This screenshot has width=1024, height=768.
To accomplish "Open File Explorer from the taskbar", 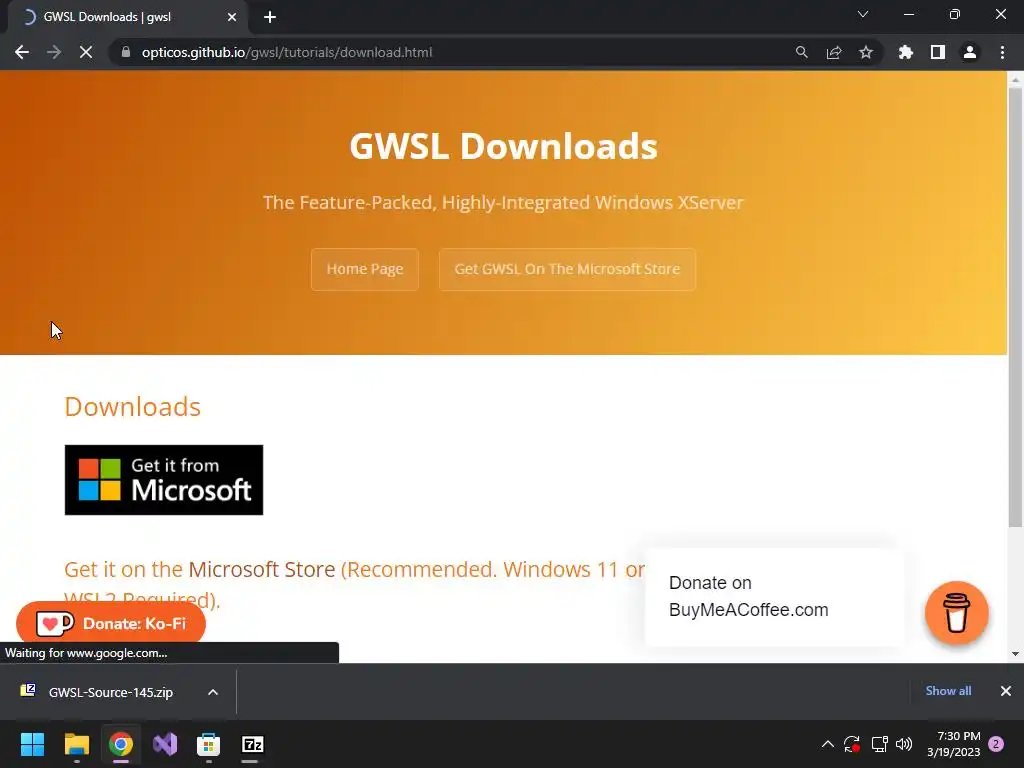I will pos(76,744).
